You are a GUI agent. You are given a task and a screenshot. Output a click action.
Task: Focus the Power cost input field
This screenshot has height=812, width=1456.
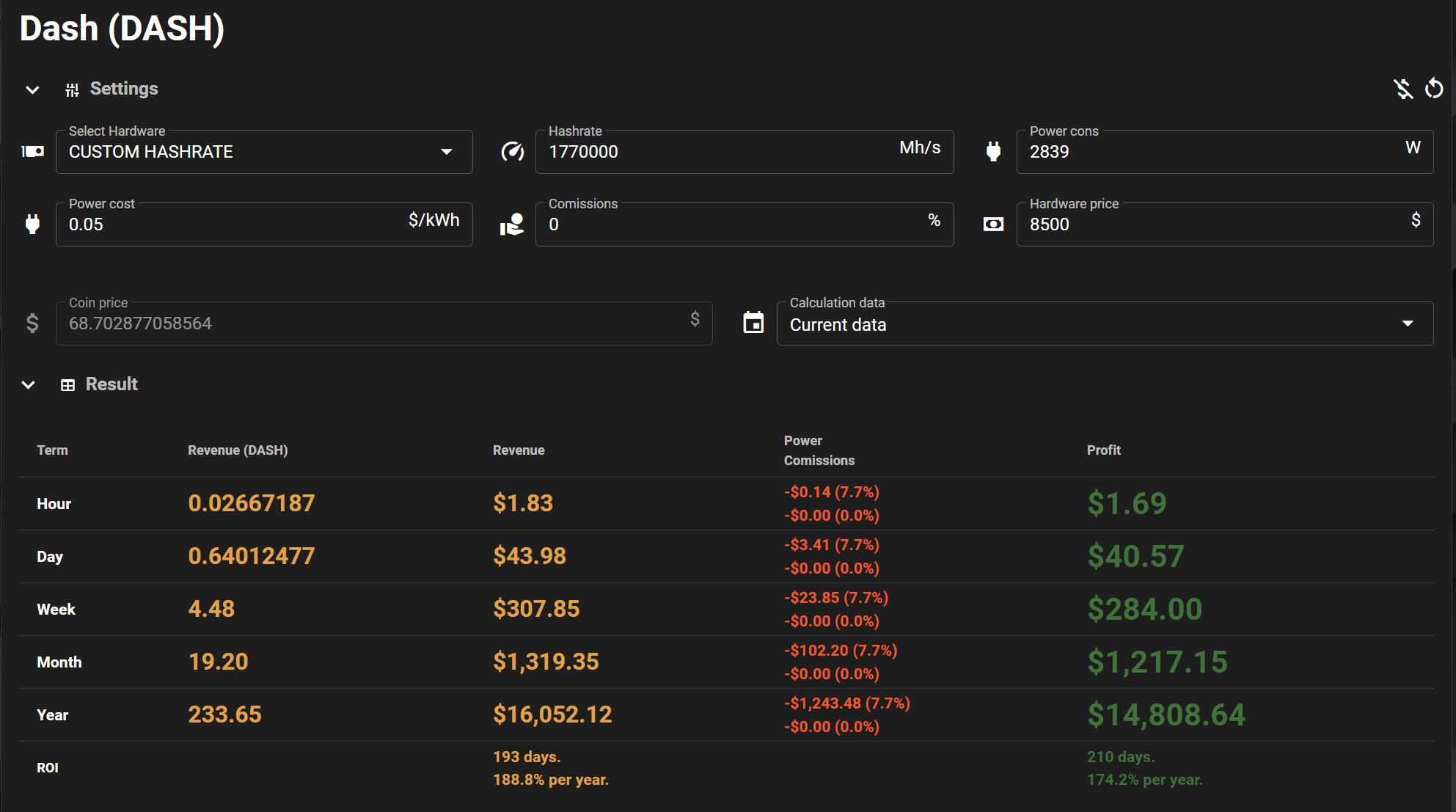click(264, 224)
